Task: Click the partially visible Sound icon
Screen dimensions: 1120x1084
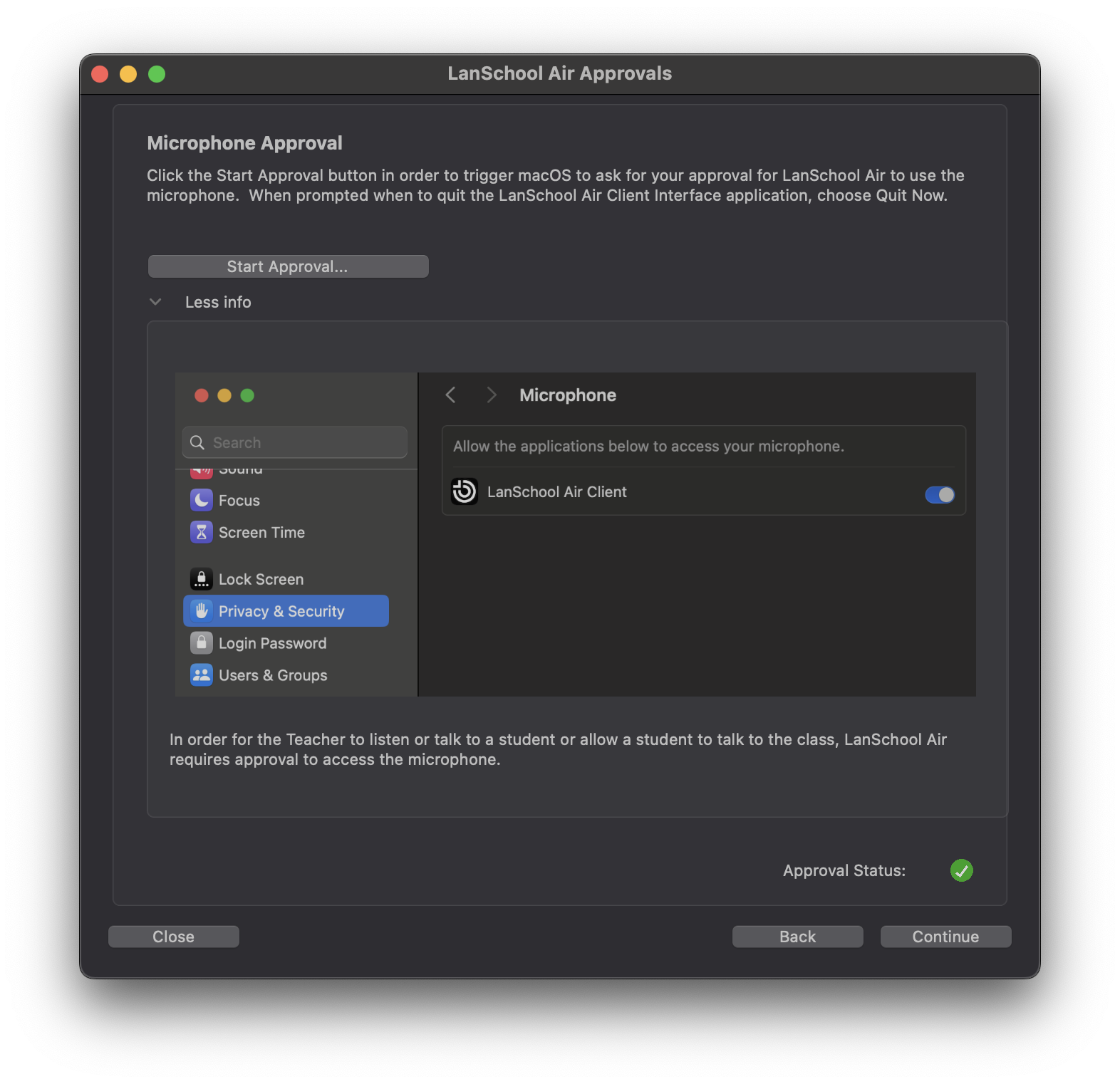Action: (x=202, y=473)
